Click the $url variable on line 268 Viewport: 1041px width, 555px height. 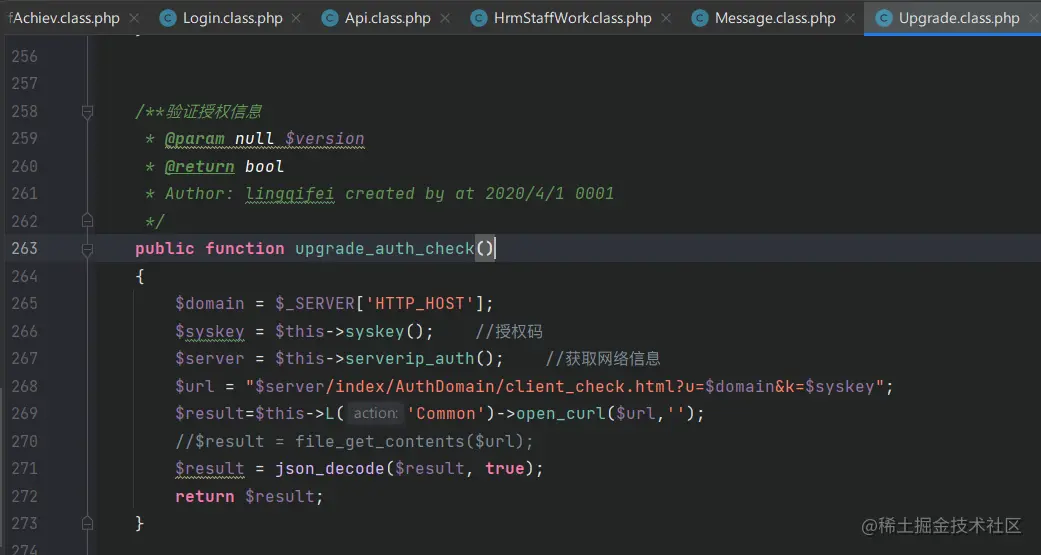(x=195, y=386)
